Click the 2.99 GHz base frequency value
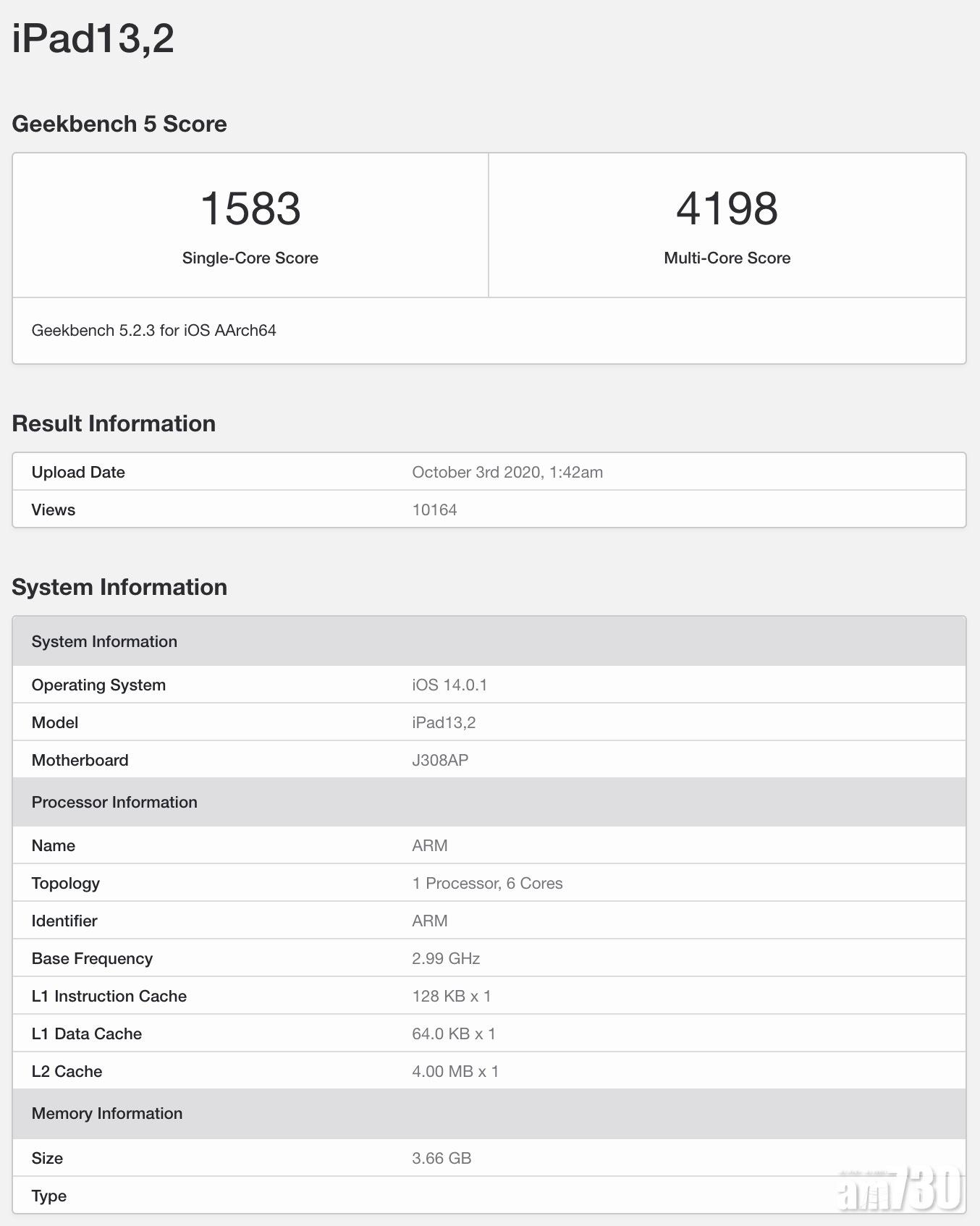980x1226 pixels. (x=446, y=959)
